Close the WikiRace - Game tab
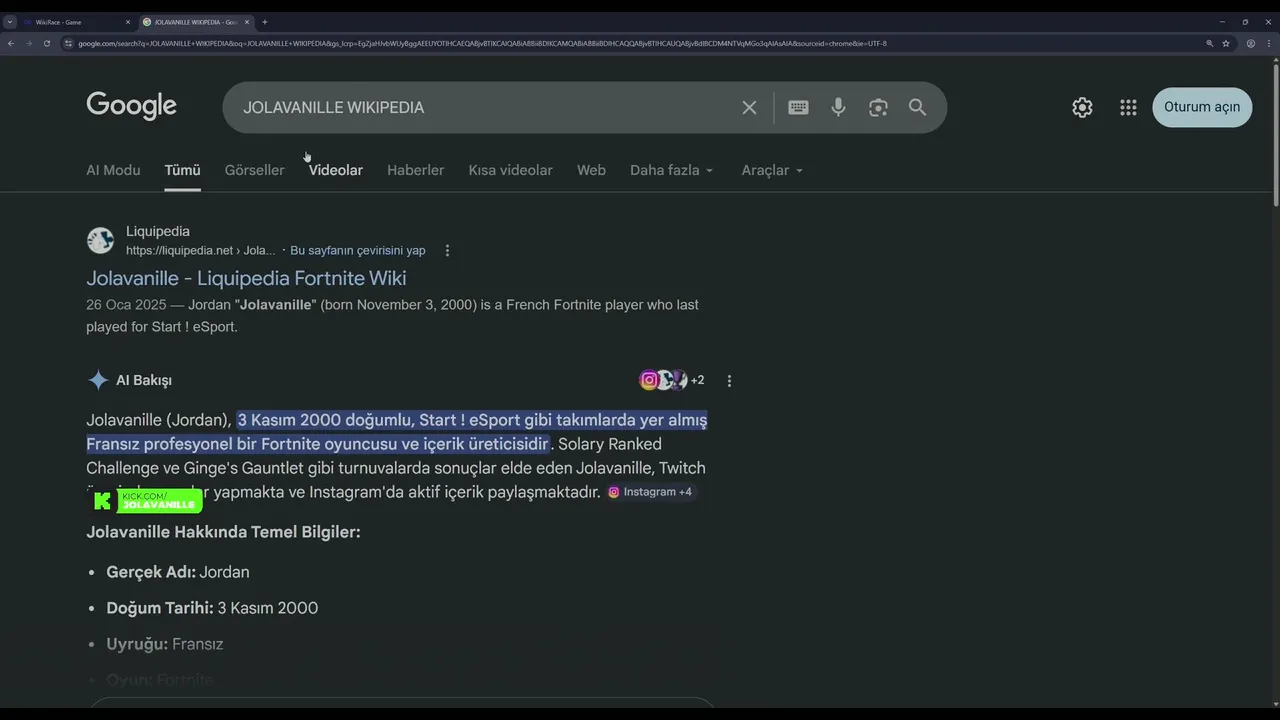The image size is (1280, 720). tap(128, 22)
